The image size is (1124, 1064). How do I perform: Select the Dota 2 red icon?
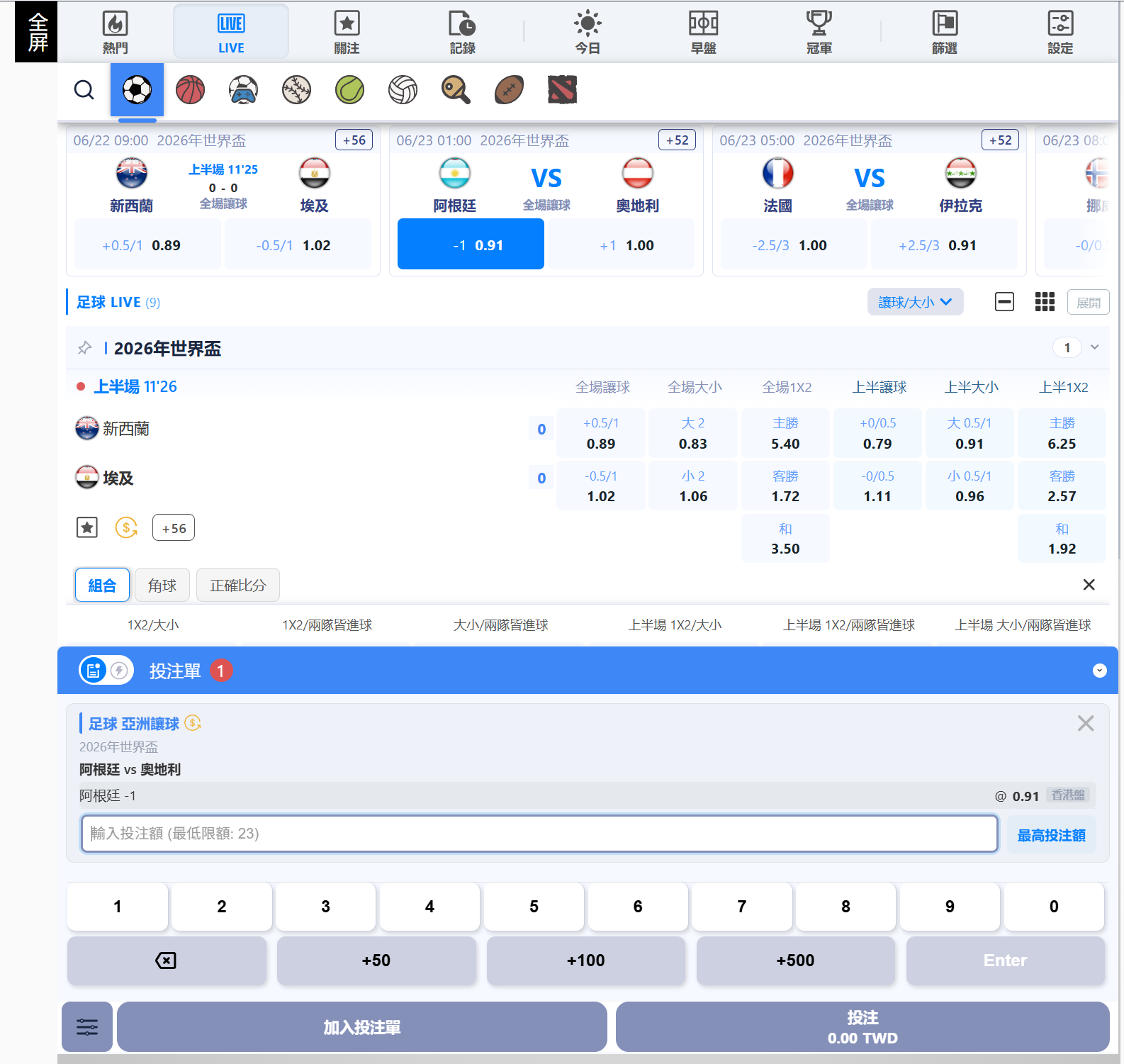562,90
